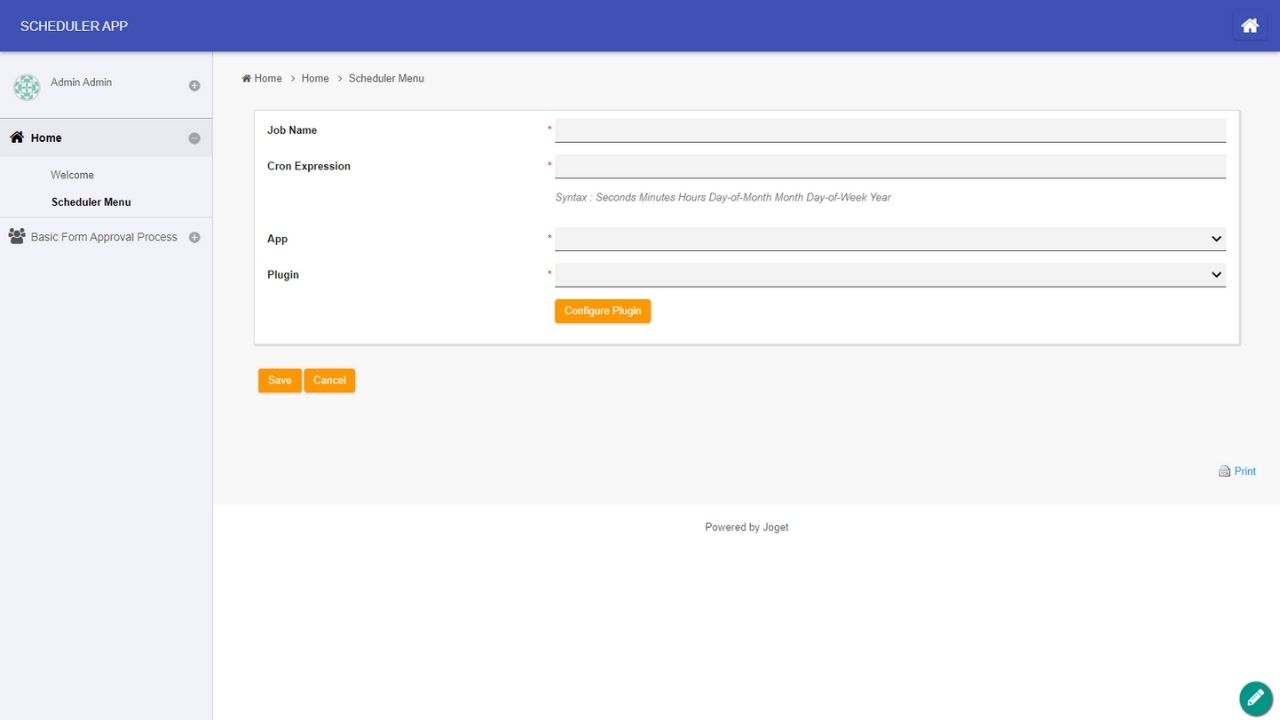Open the Welcome menu item

72,175
